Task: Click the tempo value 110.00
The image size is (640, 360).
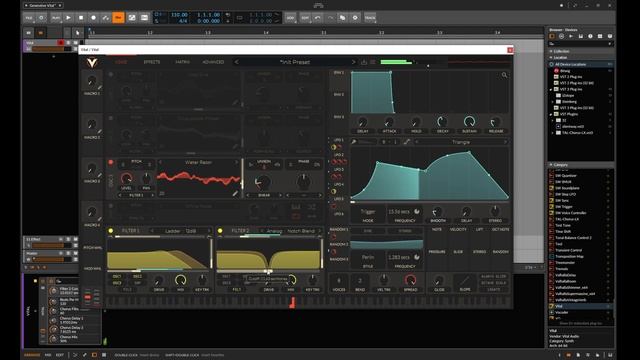Action: click(x=179, y=15)
